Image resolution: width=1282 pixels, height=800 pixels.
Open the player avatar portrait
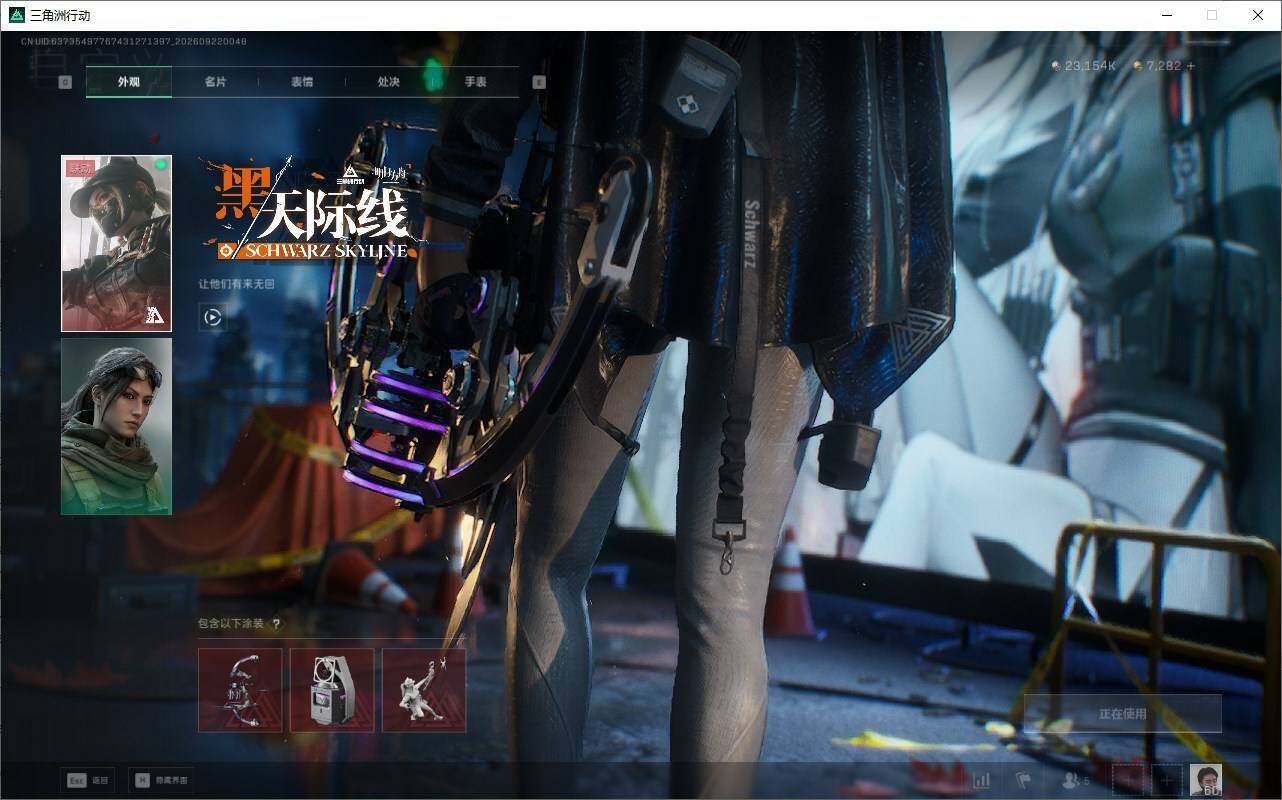pyautogui.click(x=1205, y=780)
